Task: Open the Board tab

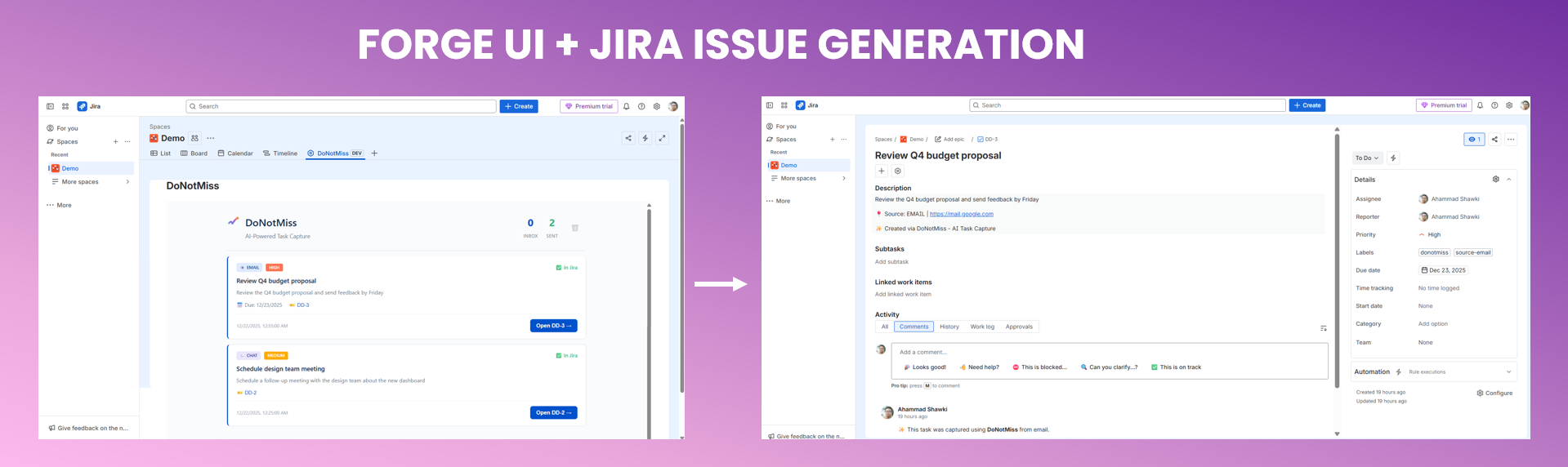Action: tap(194, 153)
